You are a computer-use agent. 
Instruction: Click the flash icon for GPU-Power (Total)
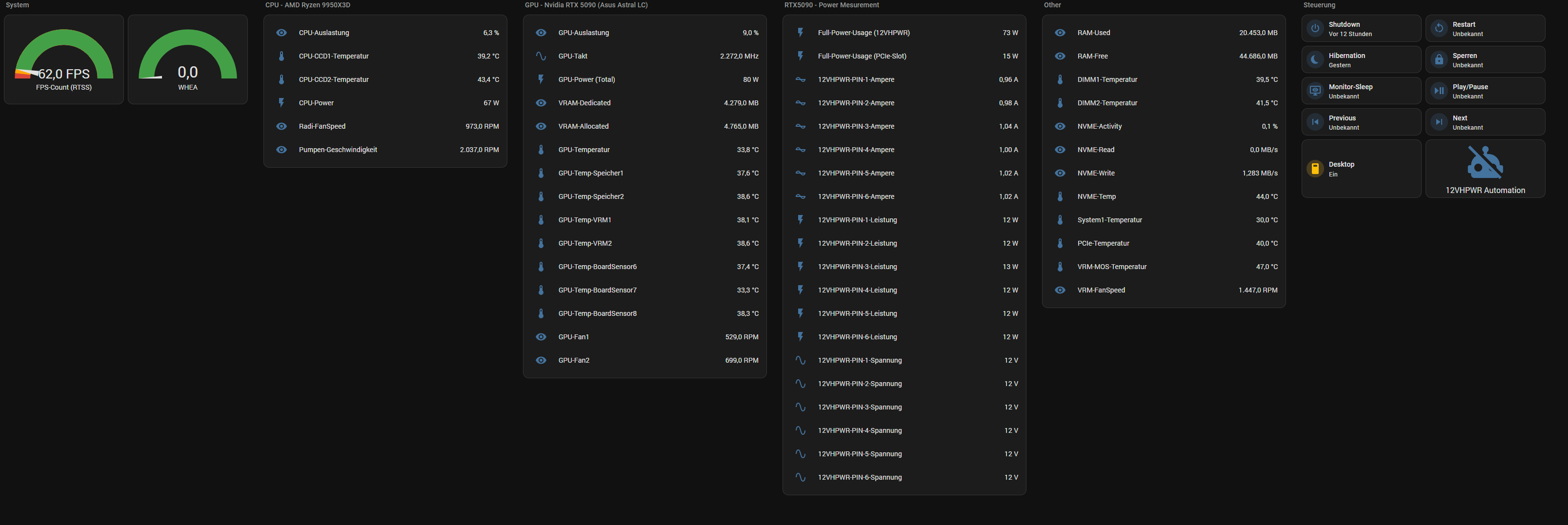coord(541,79)
